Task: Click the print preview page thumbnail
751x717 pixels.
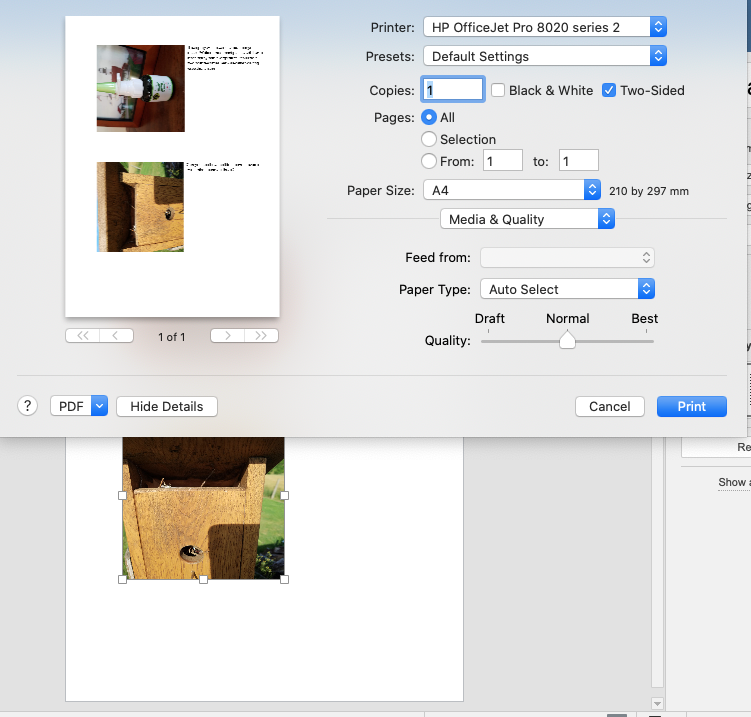Action: pos(172,166)
